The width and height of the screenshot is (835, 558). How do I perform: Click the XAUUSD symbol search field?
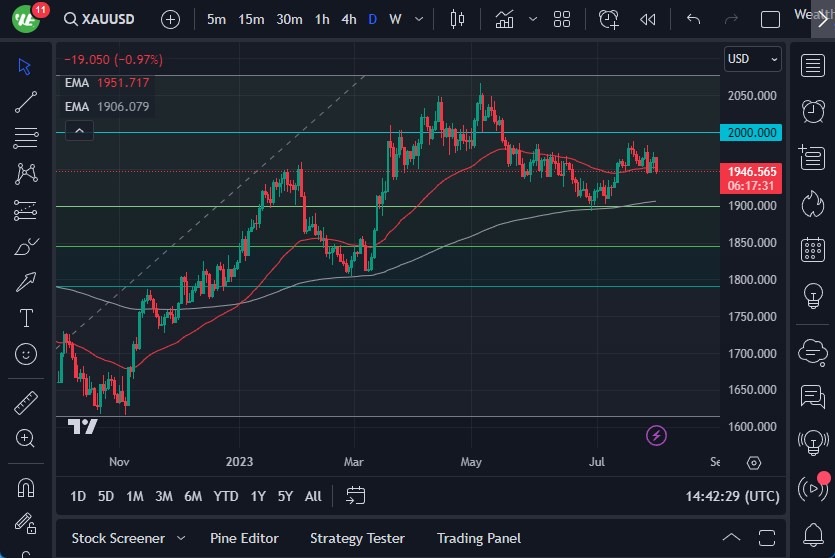click(107, 19)
